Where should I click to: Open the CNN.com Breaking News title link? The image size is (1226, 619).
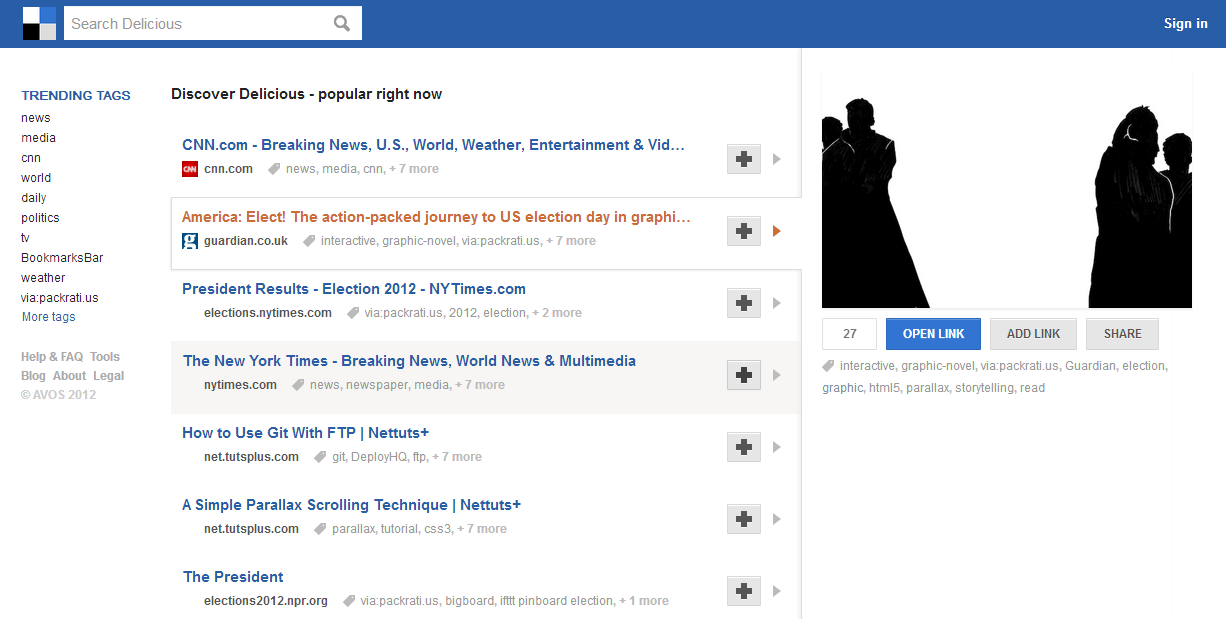click(433, 145)
